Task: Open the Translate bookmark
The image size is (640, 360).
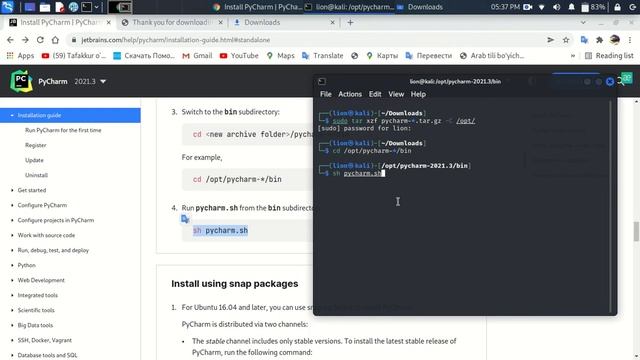Action: (x=322, y=56)
